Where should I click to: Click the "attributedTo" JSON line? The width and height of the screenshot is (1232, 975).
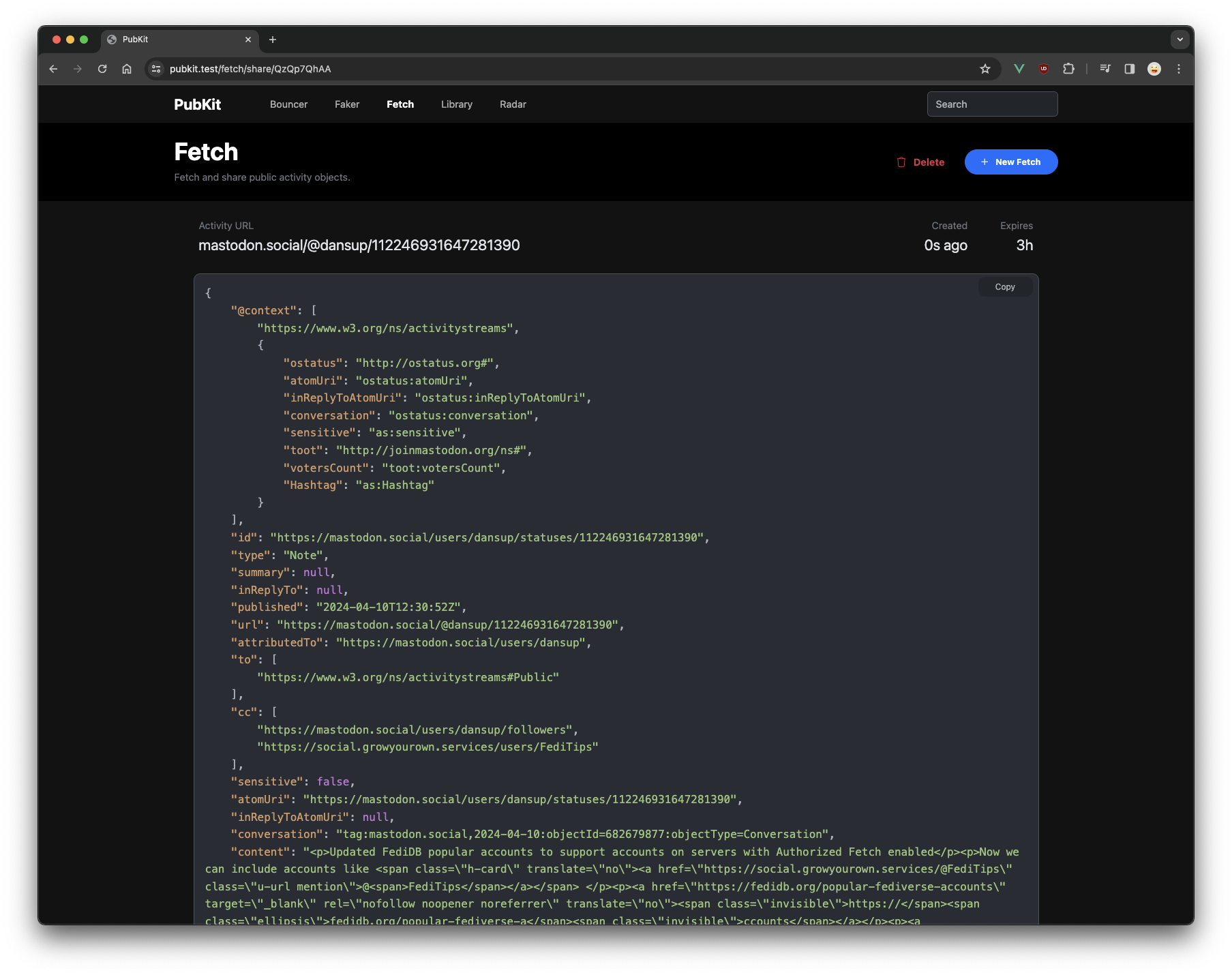pyautogui.click(x=411, y=642)
